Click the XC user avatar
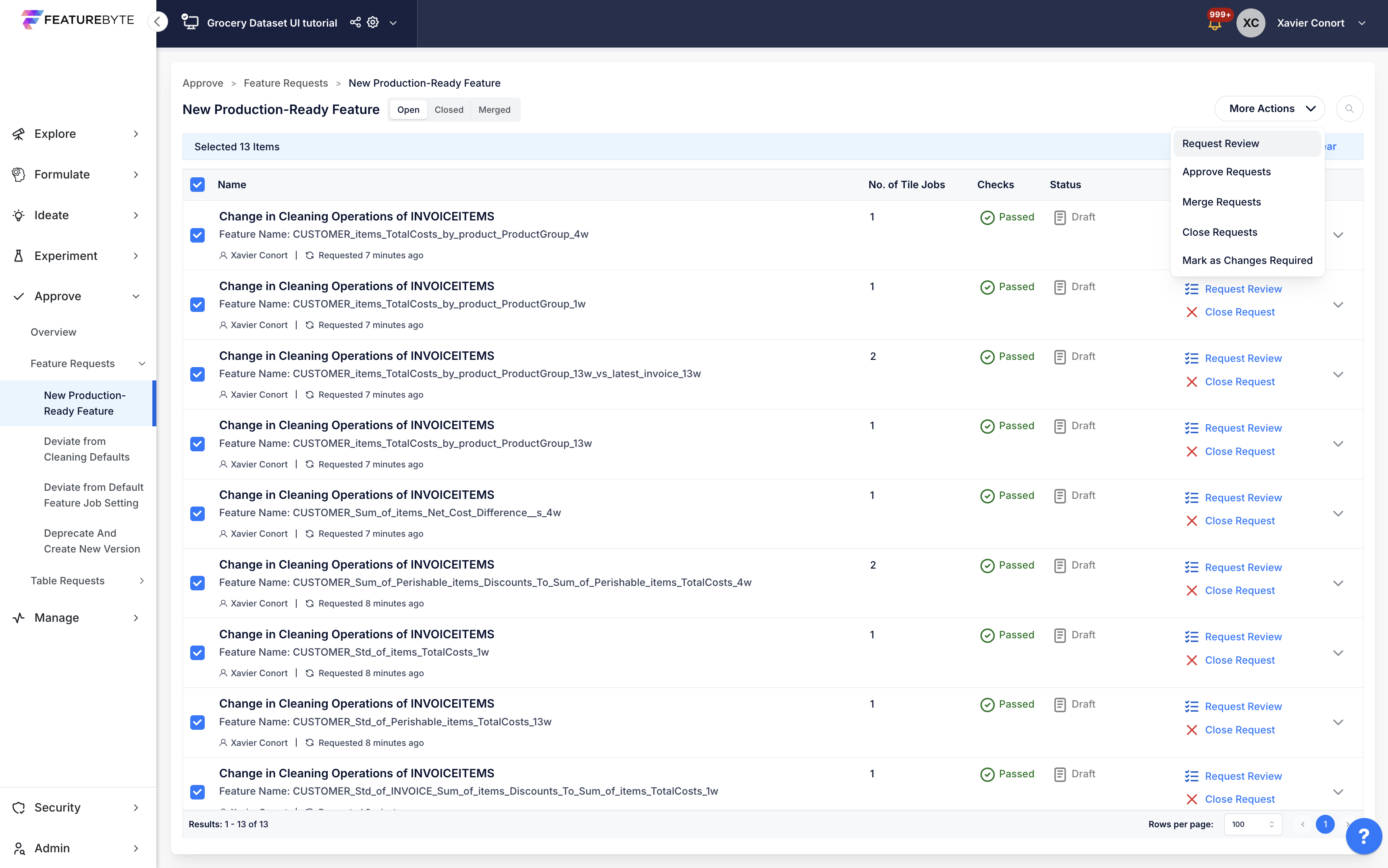The width and height of the screenshot is (1388, 868). pos(1251,23)
